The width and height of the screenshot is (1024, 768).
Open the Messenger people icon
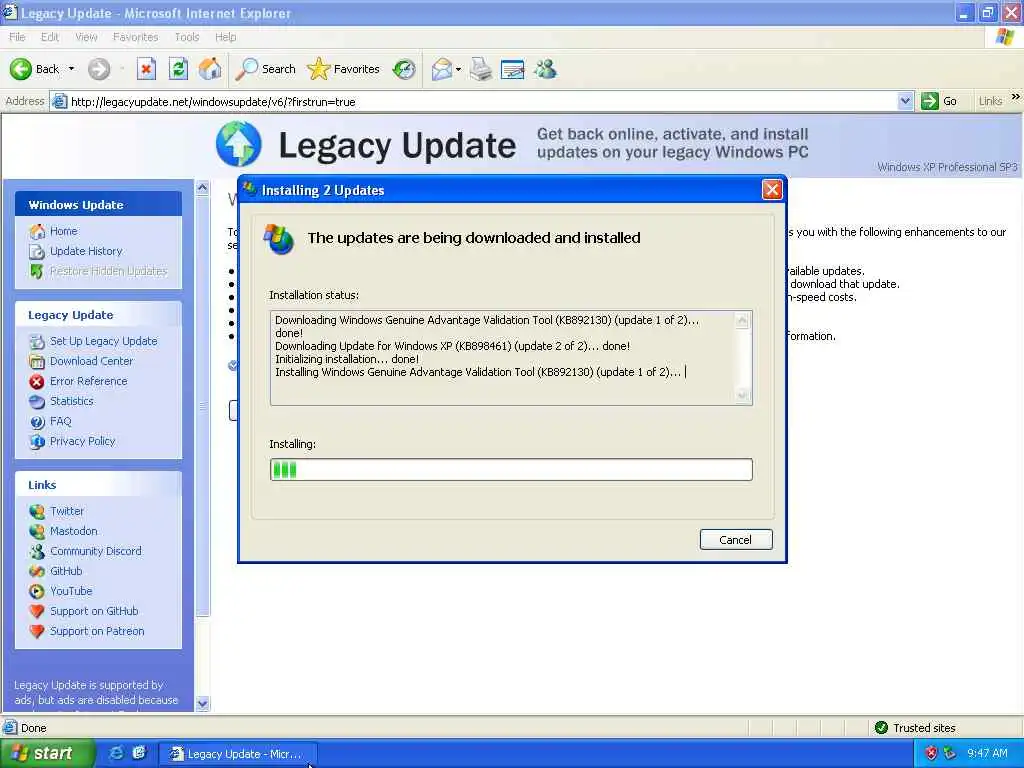coord(545,69)
